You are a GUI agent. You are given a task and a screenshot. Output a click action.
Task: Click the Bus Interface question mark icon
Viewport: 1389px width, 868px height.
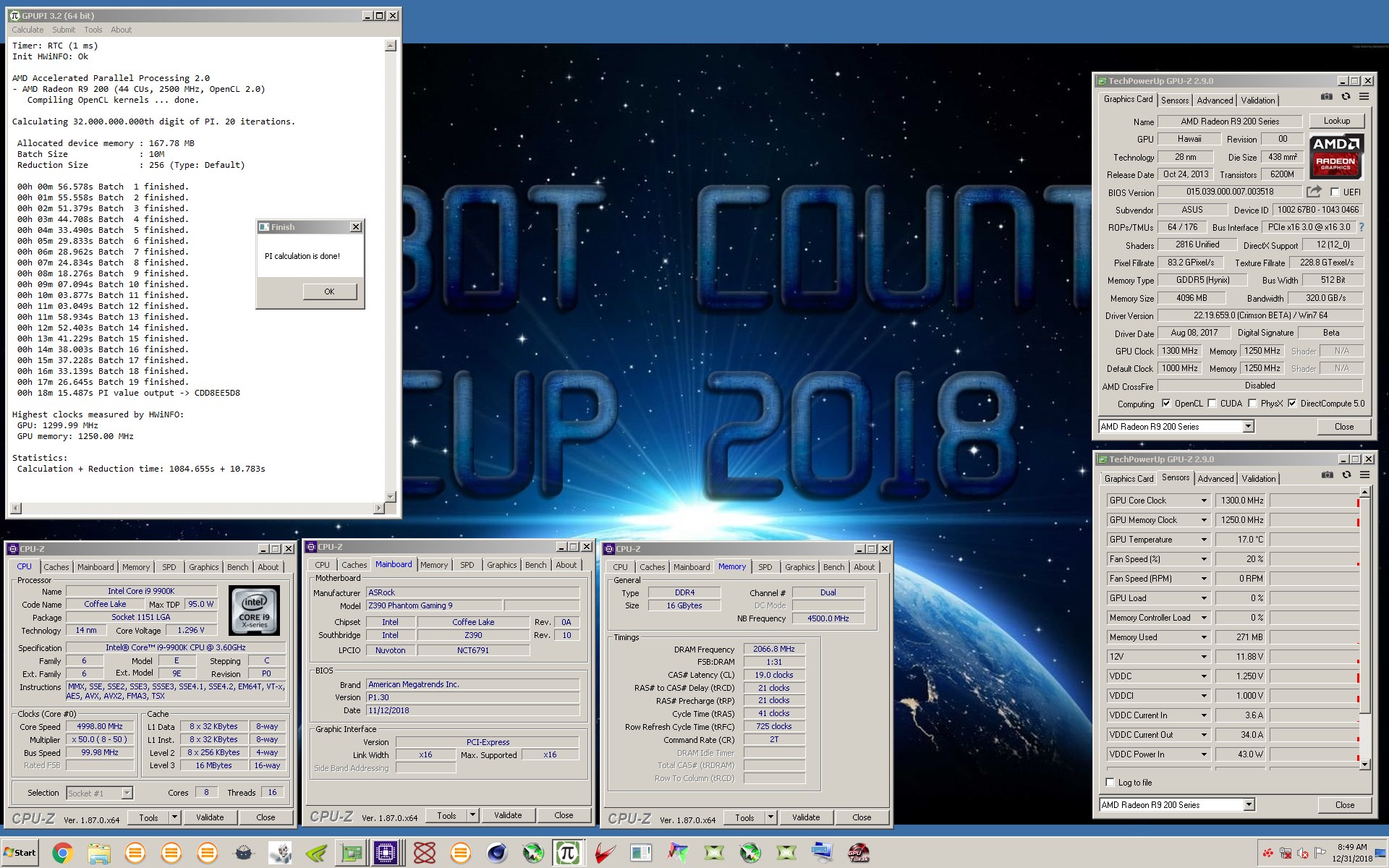click(1362, 227)
